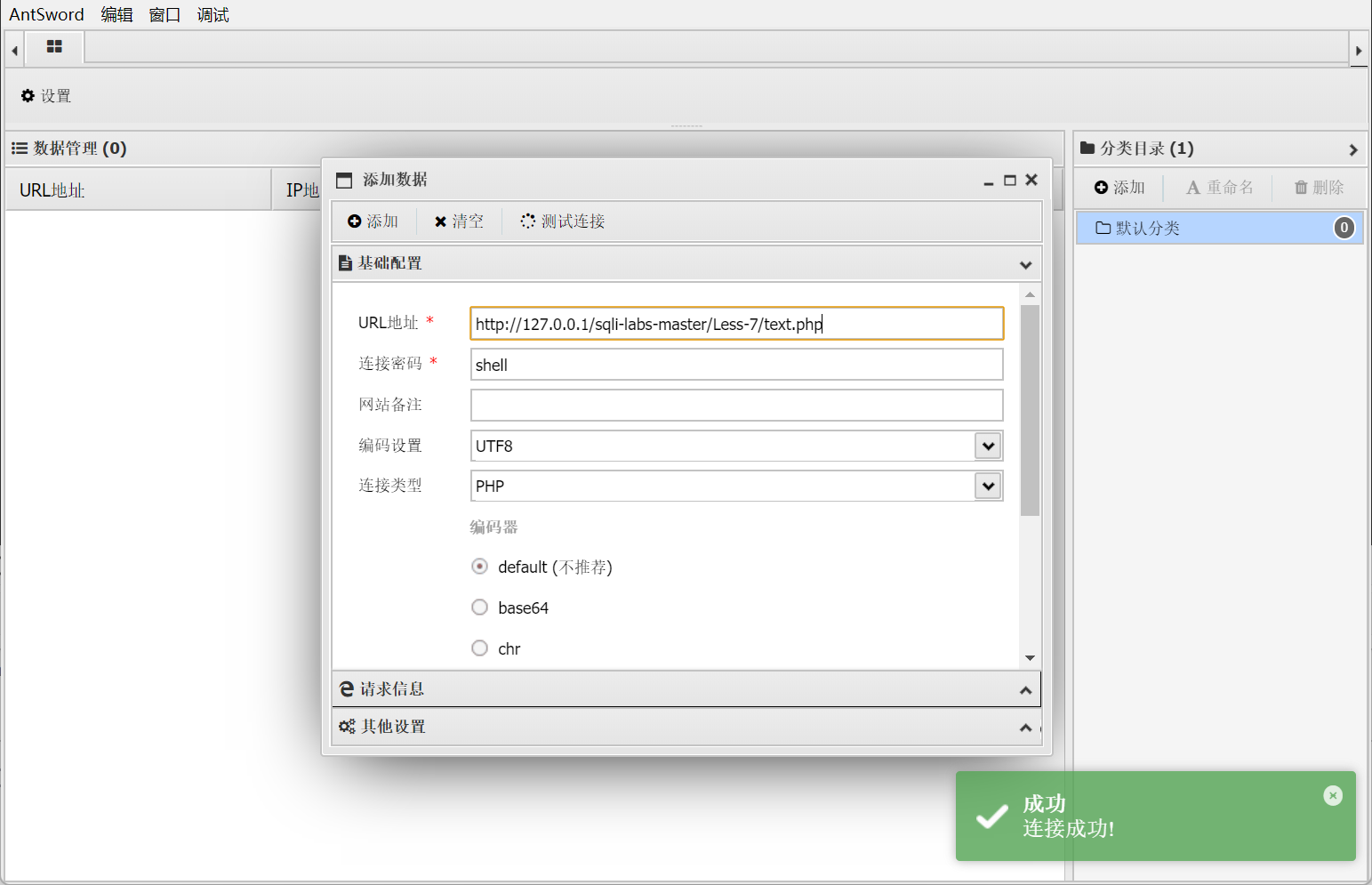Close the 添加数据 dialog
The height and width of the screenshot is (885, 1372).
click(1031, 180)
